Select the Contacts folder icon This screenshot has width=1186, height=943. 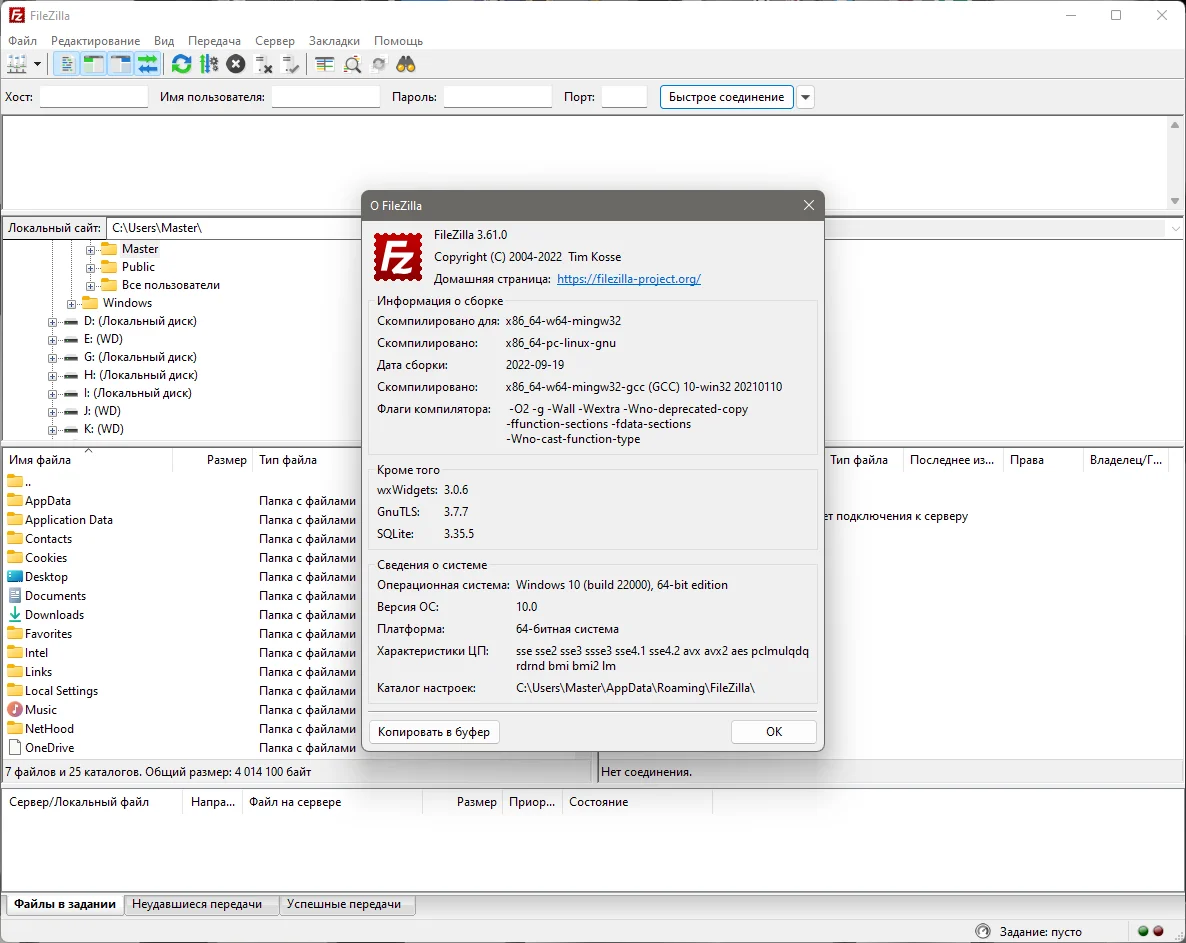(x=14, y=538)
